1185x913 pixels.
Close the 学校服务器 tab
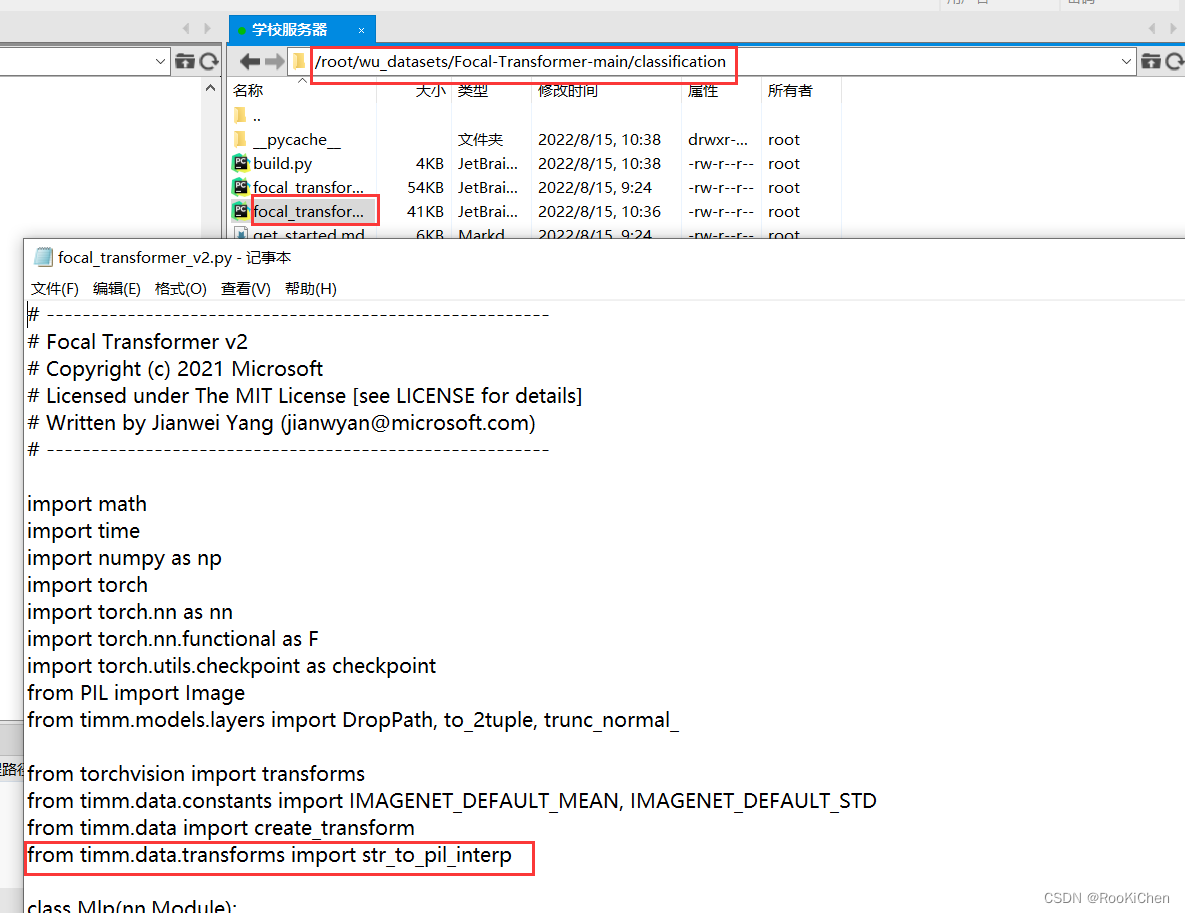pyautogui.click(x=361, y=30)
